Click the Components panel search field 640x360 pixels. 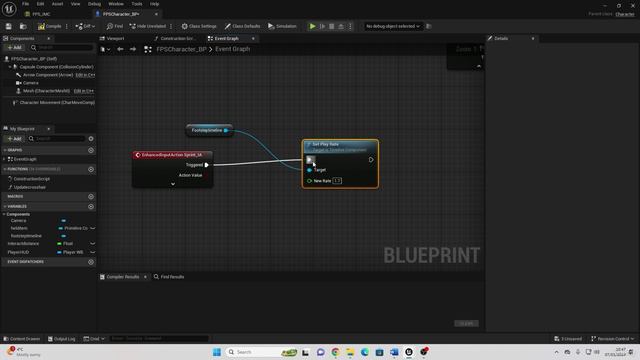[62, 47]
